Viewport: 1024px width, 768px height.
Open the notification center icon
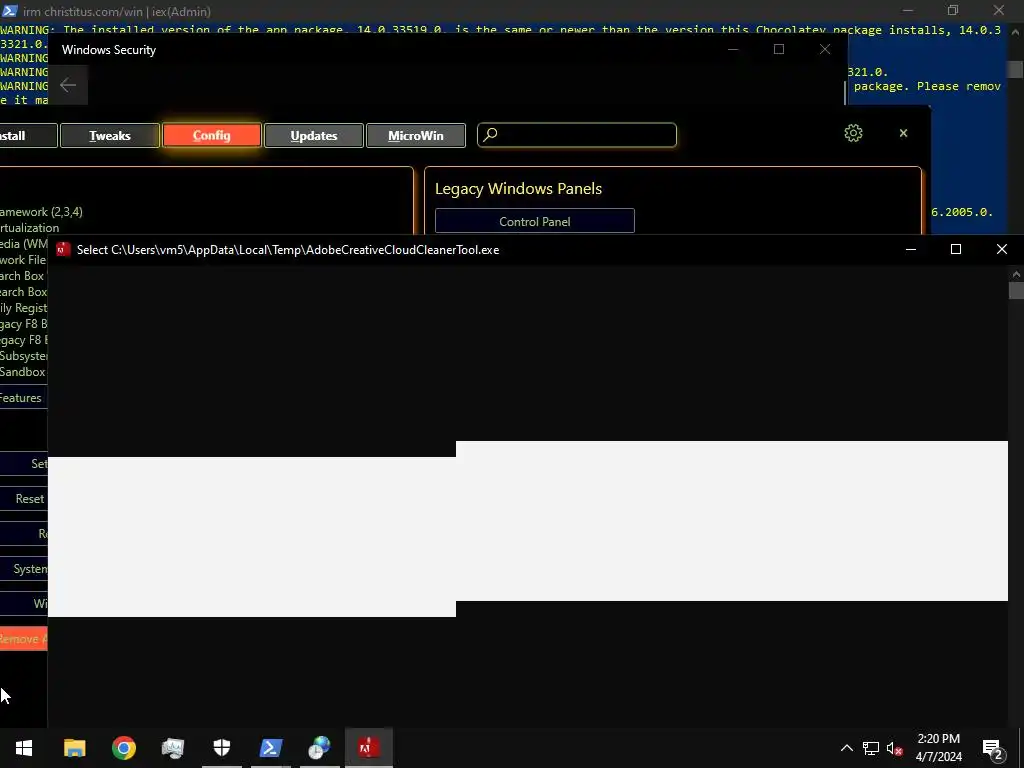pyautogui.click(x=992, y=748)
